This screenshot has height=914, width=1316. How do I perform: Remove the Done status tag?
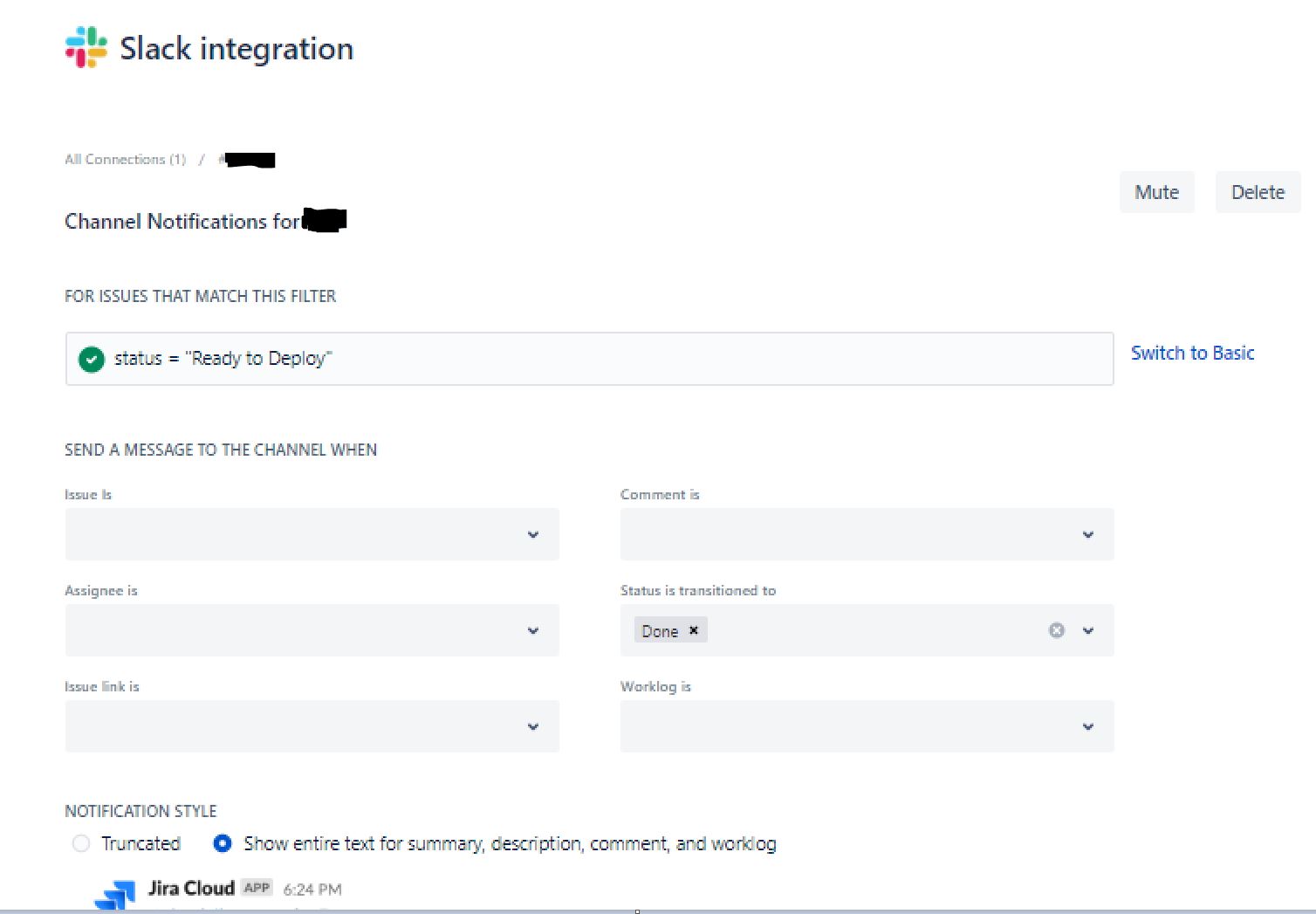pos(694,630)
